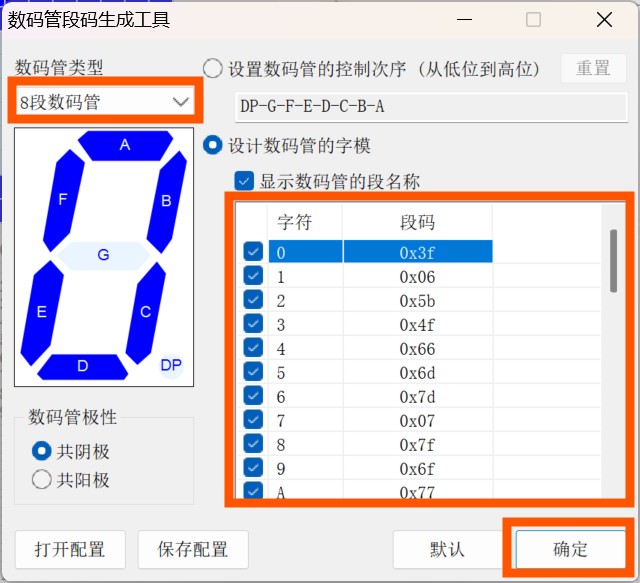Uncheck the checkbox for character 4
This screenshot has width=640, height=583.
tap(253, 347)
